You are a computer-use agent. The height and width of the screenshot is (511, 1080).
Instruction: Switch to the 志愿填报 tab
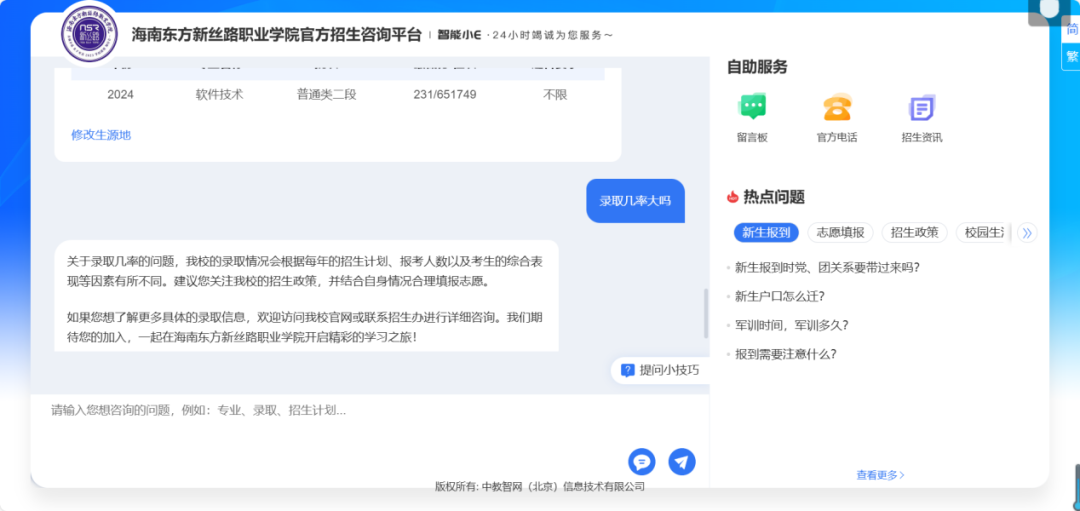pyautogui.click(x=840, y=233)
